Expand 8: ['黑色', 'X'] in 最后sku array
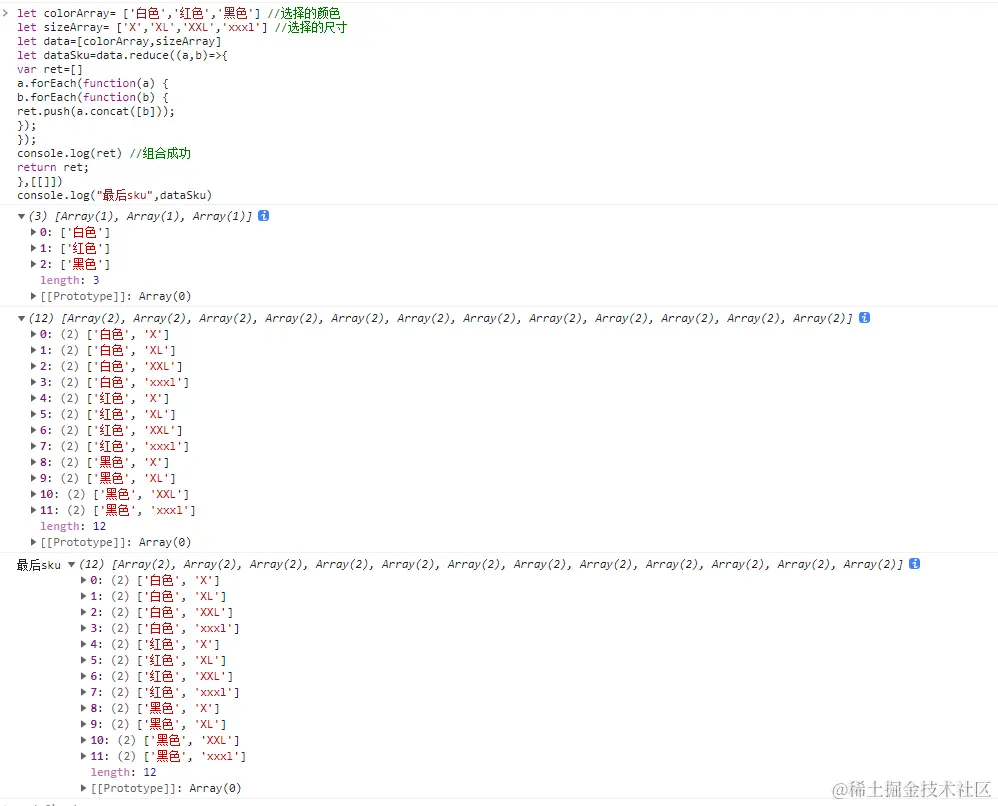The height and width of the screenshot is (806, 998). [x=83, y=708]
